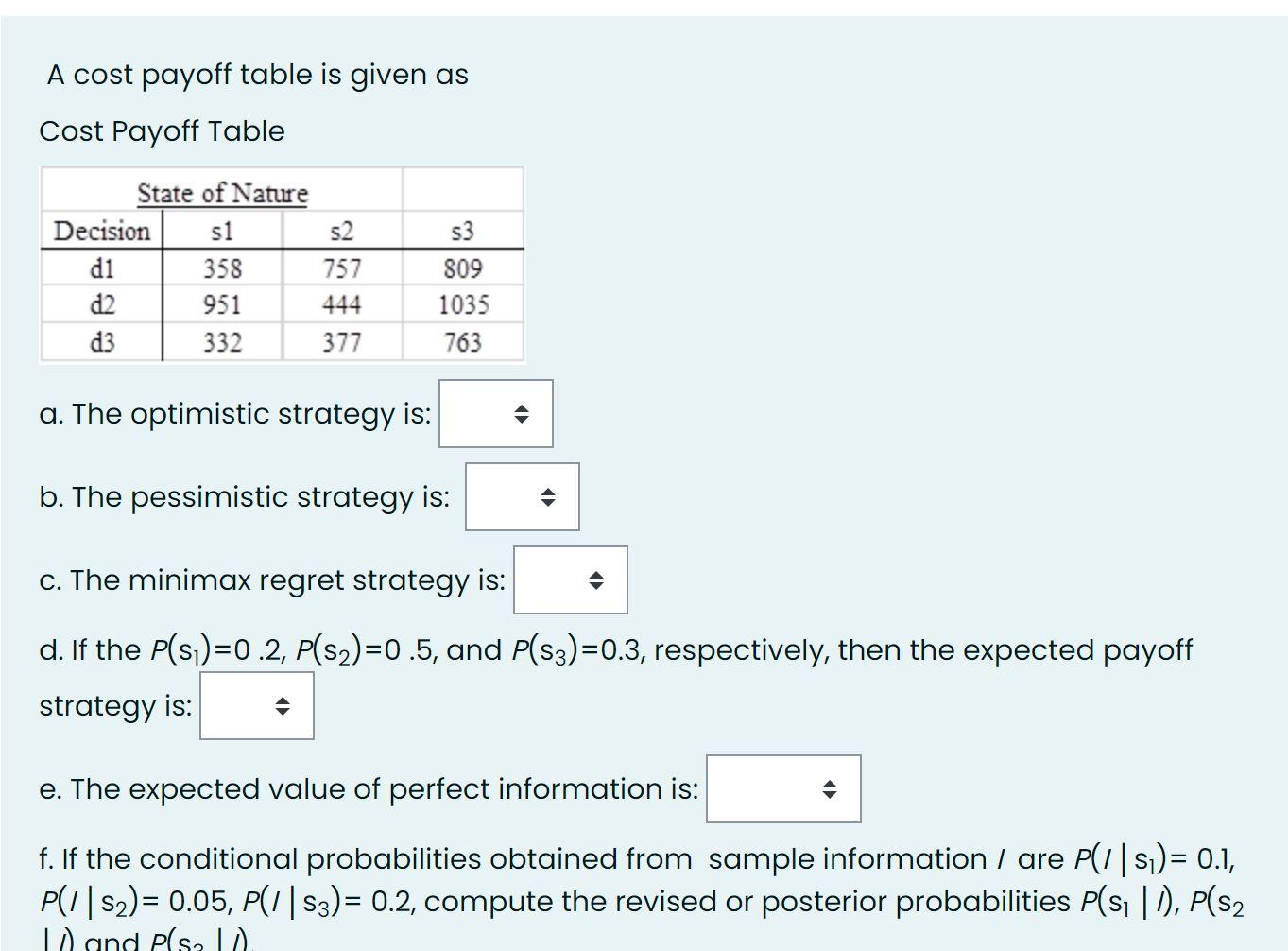Click the s3 column header
This screenshot has height=951, width=1288.
click(462, 232)
